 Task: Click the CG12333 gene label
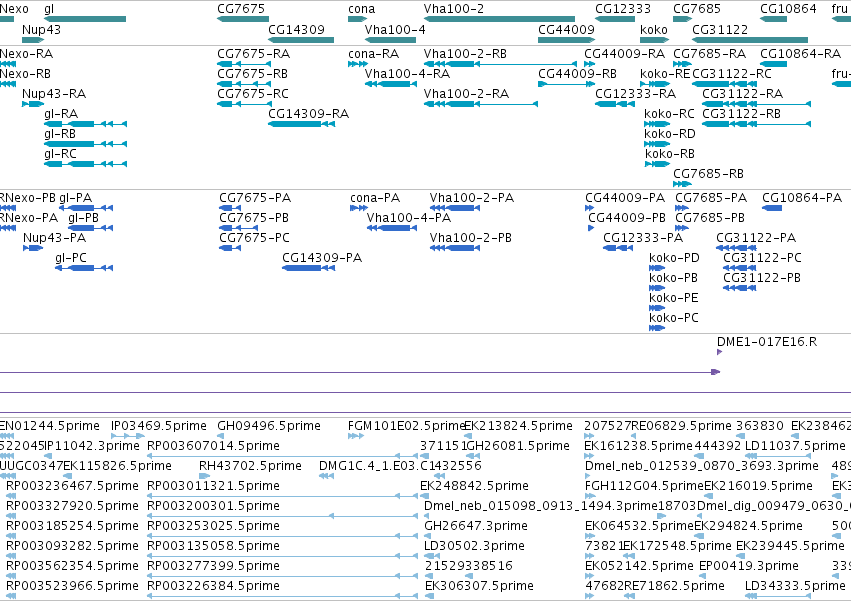[x=623, y=9]
